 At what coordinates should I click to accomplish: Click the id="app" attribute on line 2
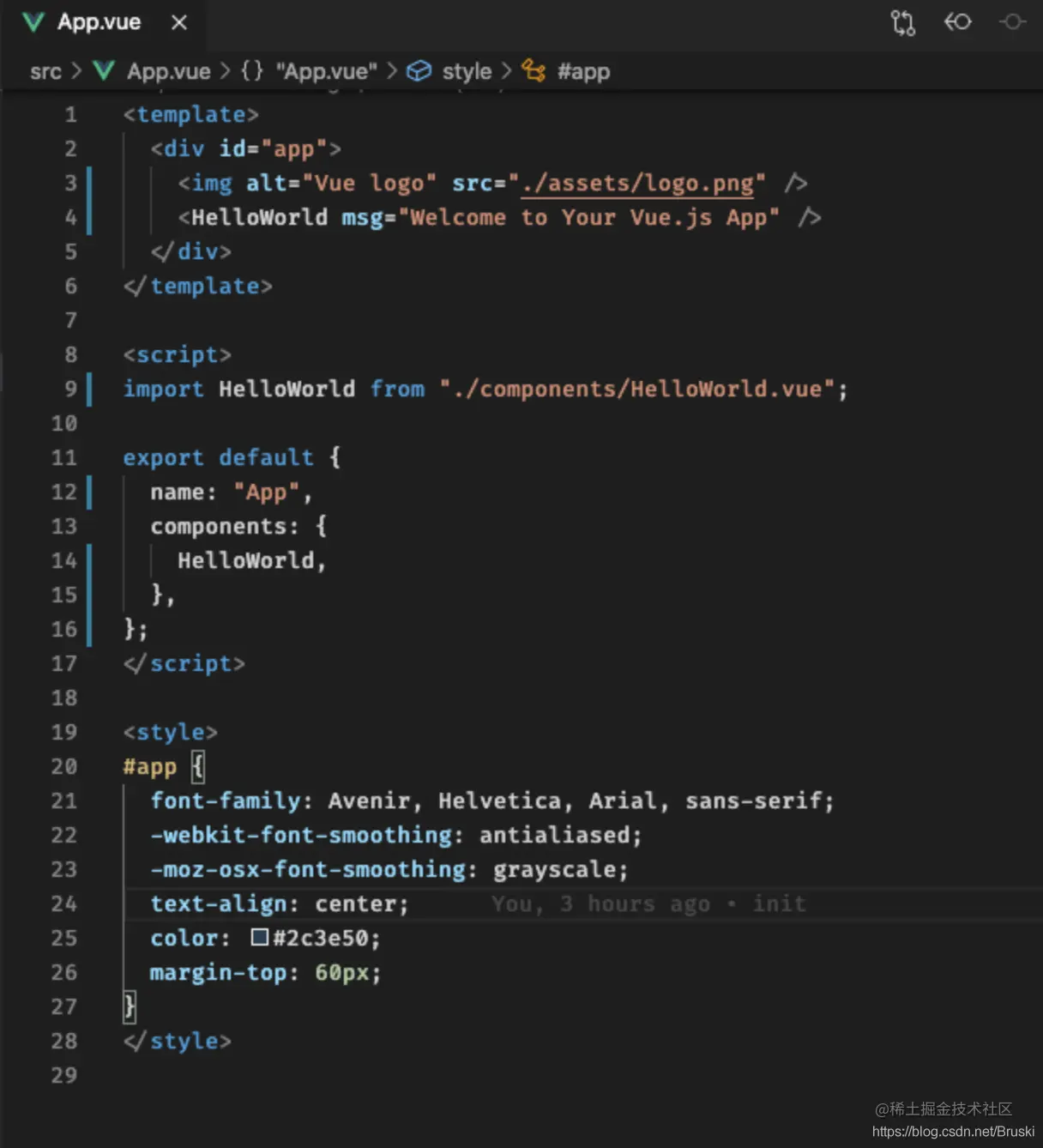click(x=273, y=148)
